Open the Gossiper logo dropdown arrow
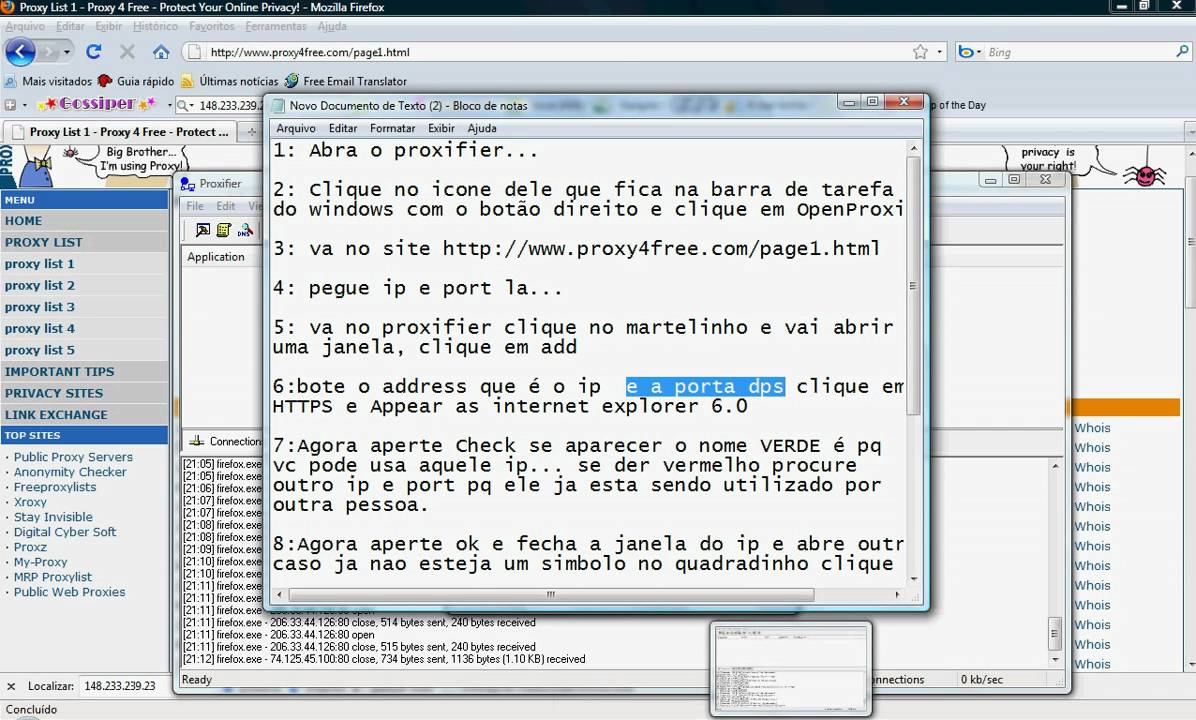This screenshot has width=1196, height=720. pos(169,105)
